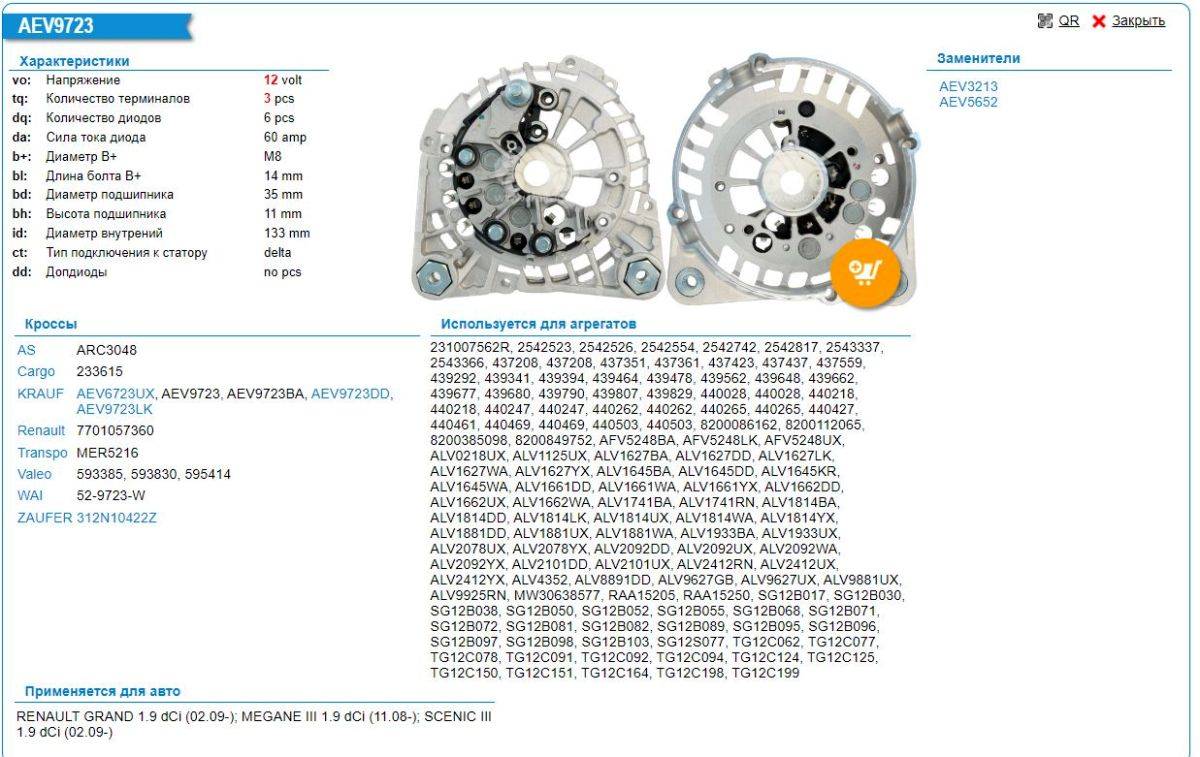Click the Cargo brand link
This screenshot has width=1200, height=757.
point(36,372)
